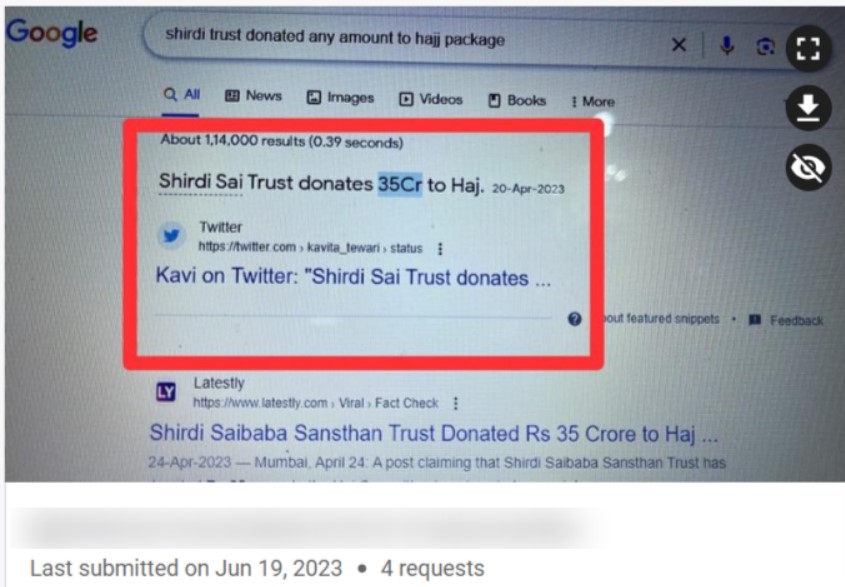
Task: Toggle hide image eye icon
Action: (808, 167)
